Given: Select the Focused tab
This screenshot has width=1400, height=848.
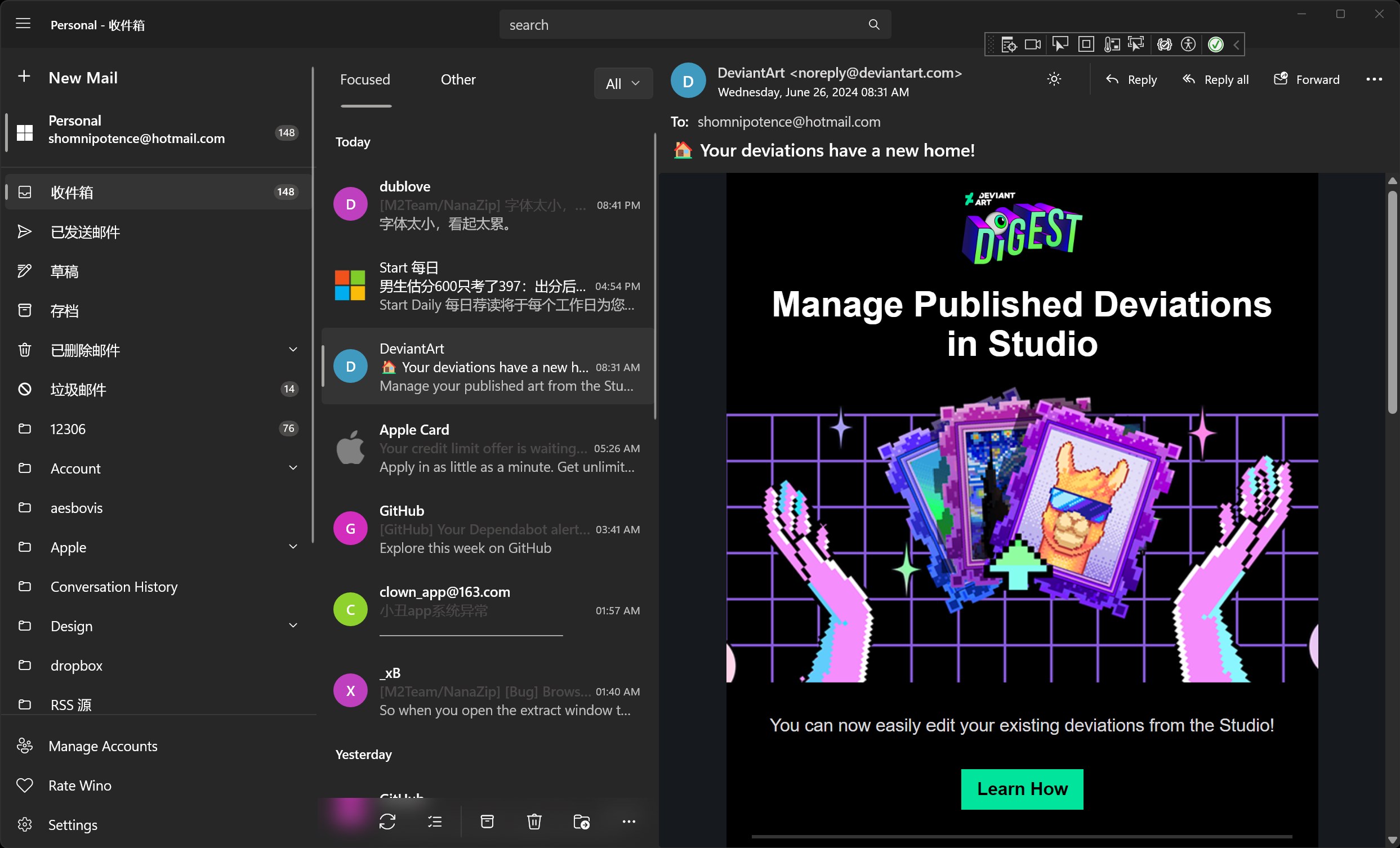Looking at the screenshot, I should pyautogui.click(x=365, y=79).
